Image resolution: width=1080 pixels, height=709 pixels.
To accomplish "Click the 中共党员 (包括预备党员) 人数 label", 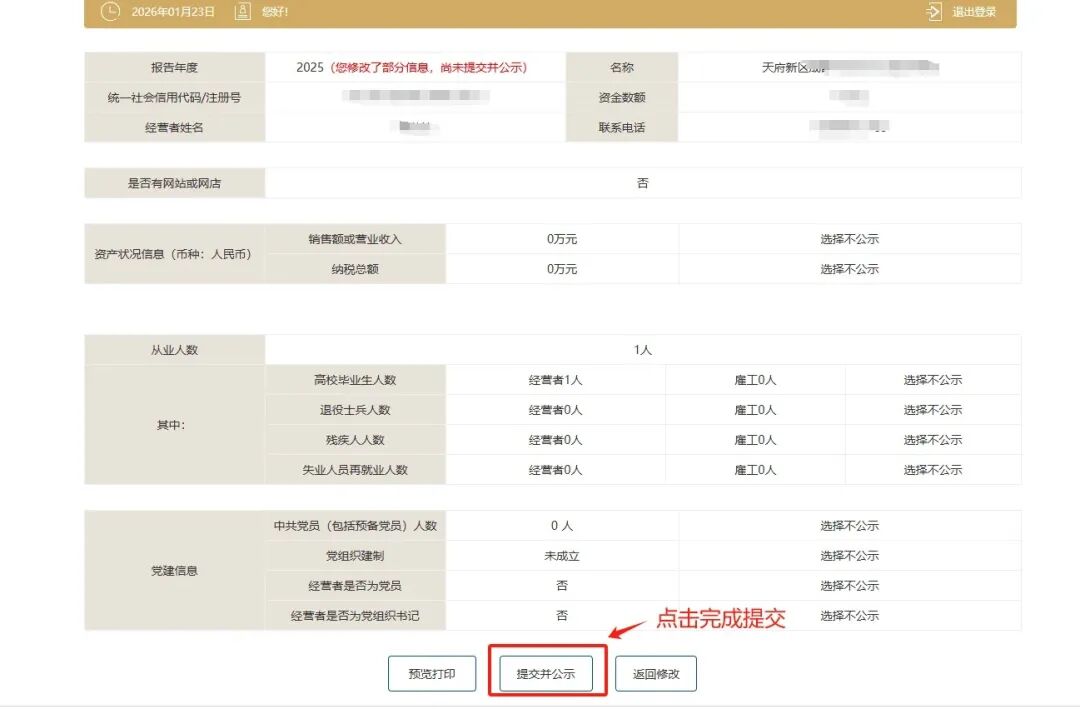I will tap(355, 526).
